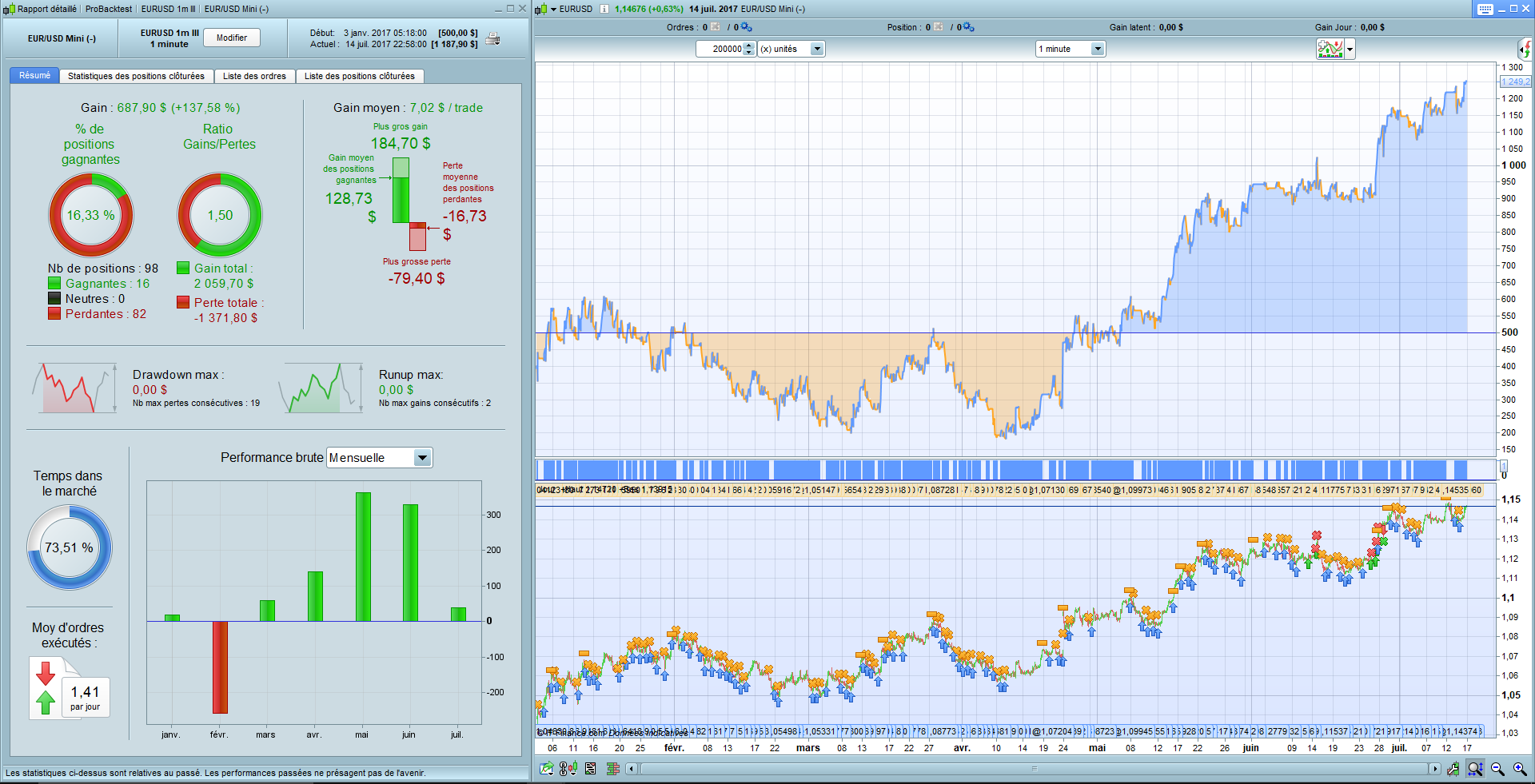Click the mai green performance bar
Image resolution: width=1535 pixels, height=784 pixels.
[363, 557]
